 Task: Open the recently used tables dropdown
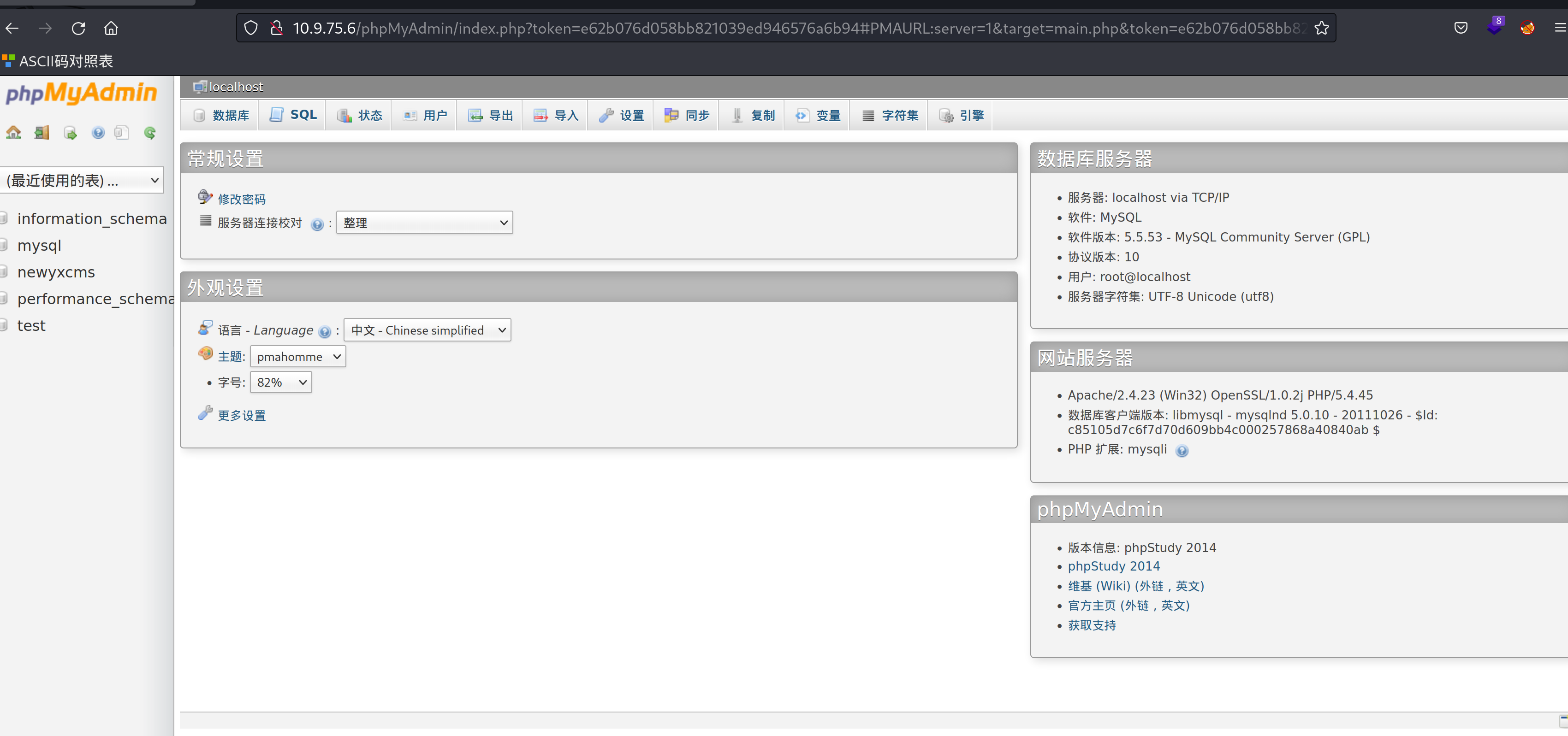[82, 180]
